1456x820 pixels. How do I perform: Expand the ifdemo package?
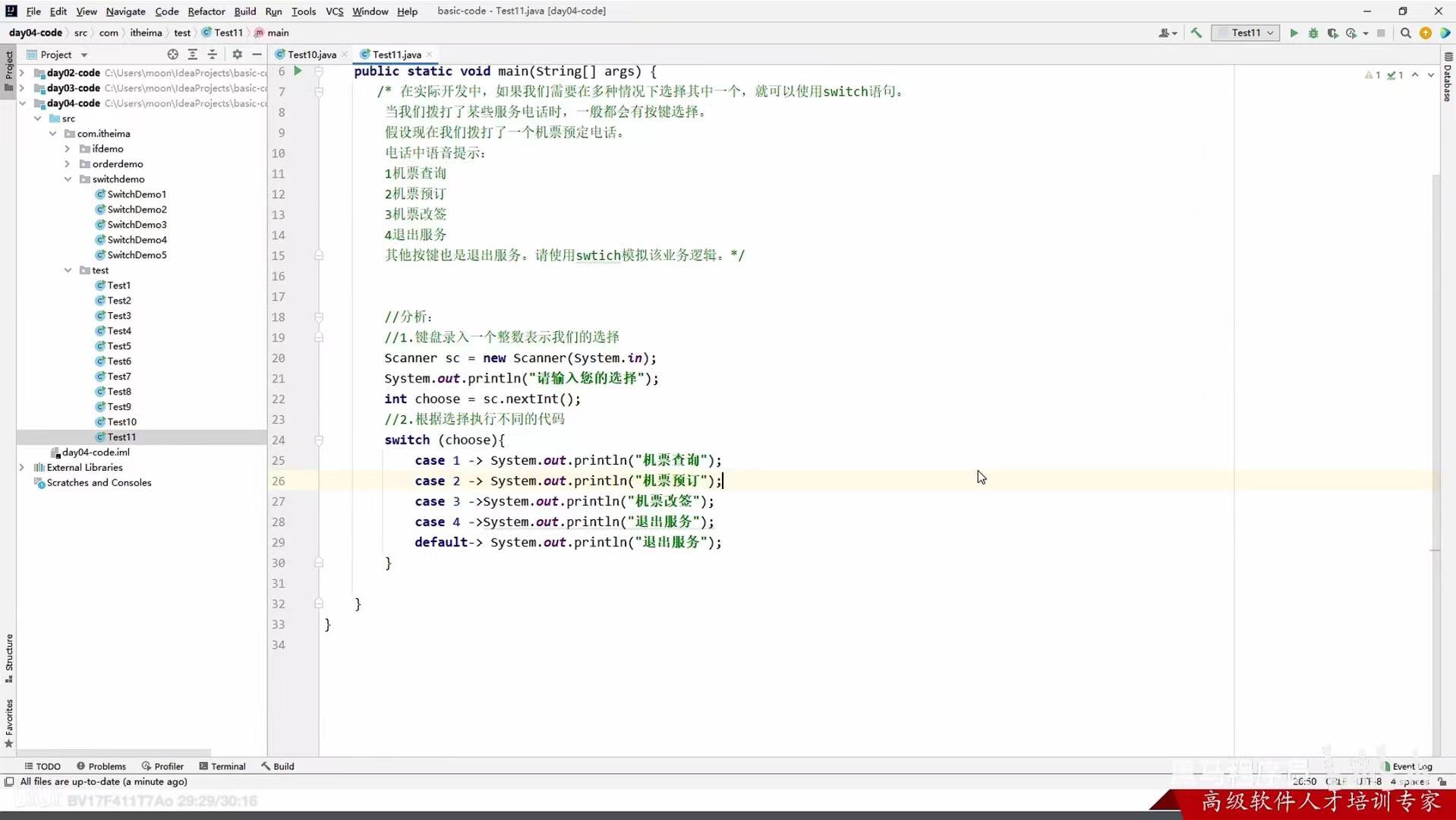(x=67, y=149)
